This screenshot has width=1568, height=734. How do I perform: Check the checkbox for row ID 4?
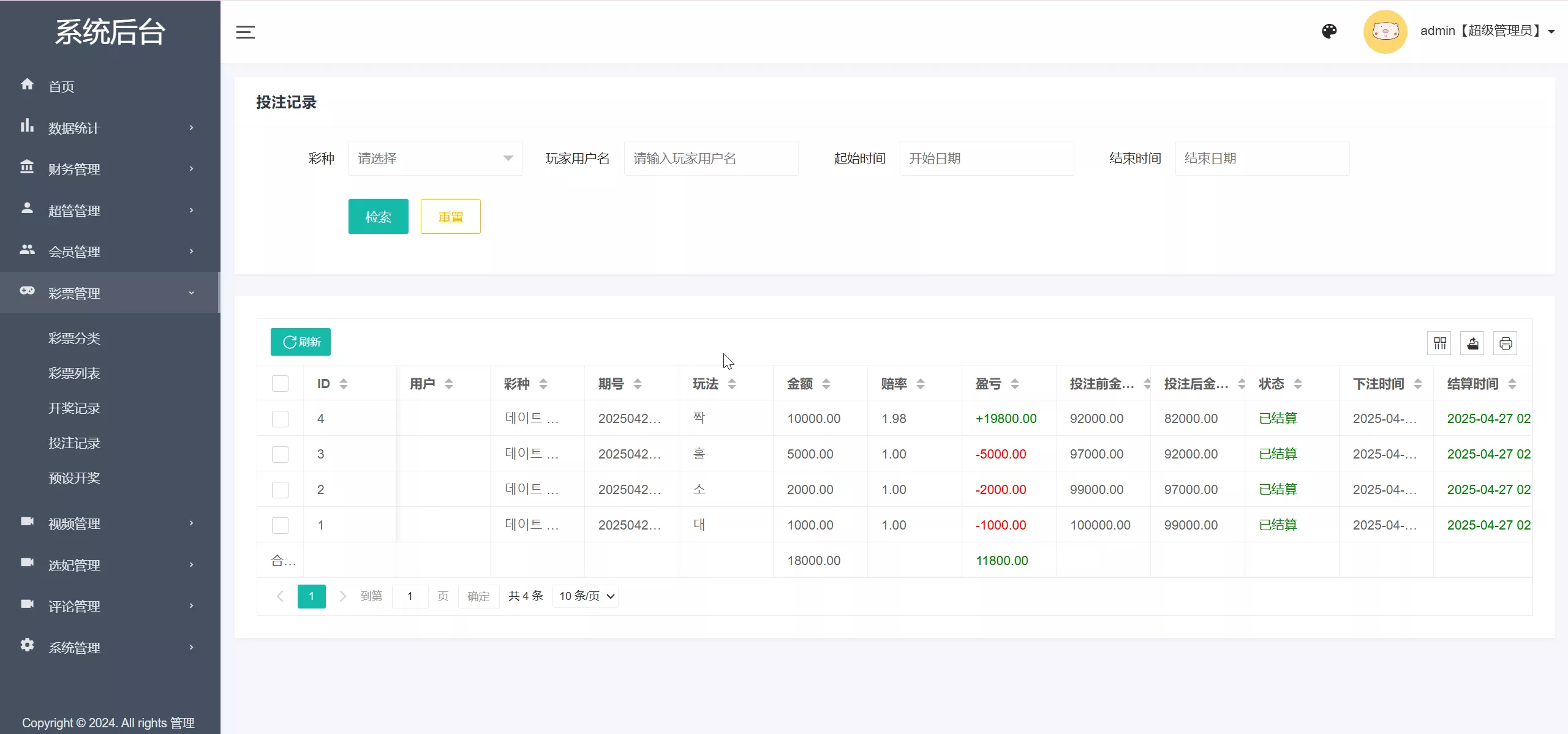click(x=280, y=419)
